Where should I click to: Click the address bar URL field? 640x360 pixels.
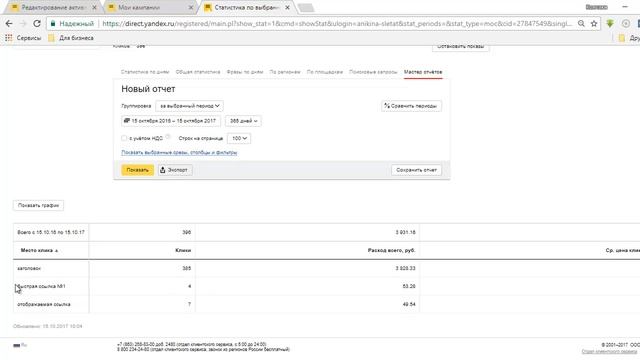coord(336,24)
